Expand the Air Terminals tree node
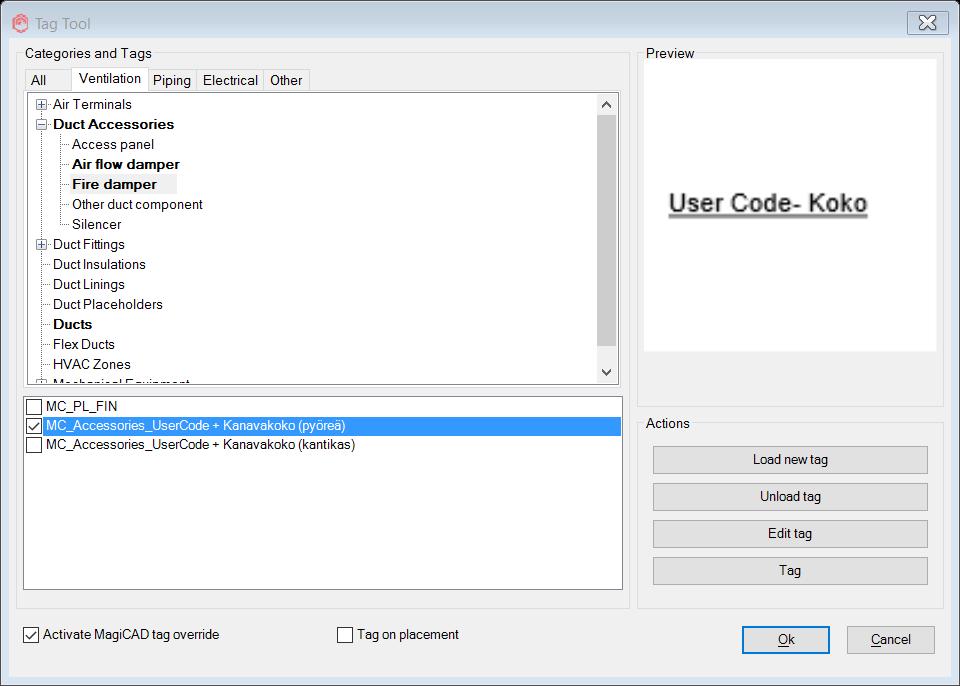960x686 pixels. pyautogui.click(x=42, y=105)
